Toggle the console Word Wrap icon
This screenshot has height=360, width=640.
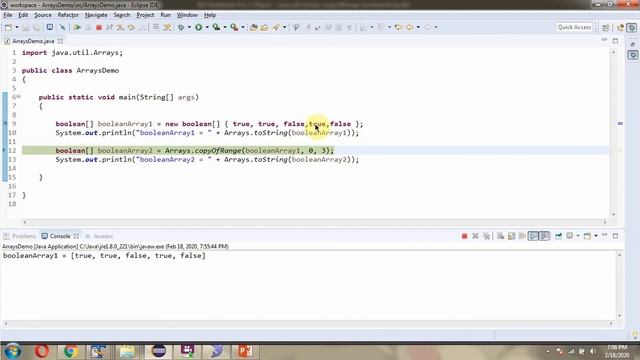click(522, 236)
